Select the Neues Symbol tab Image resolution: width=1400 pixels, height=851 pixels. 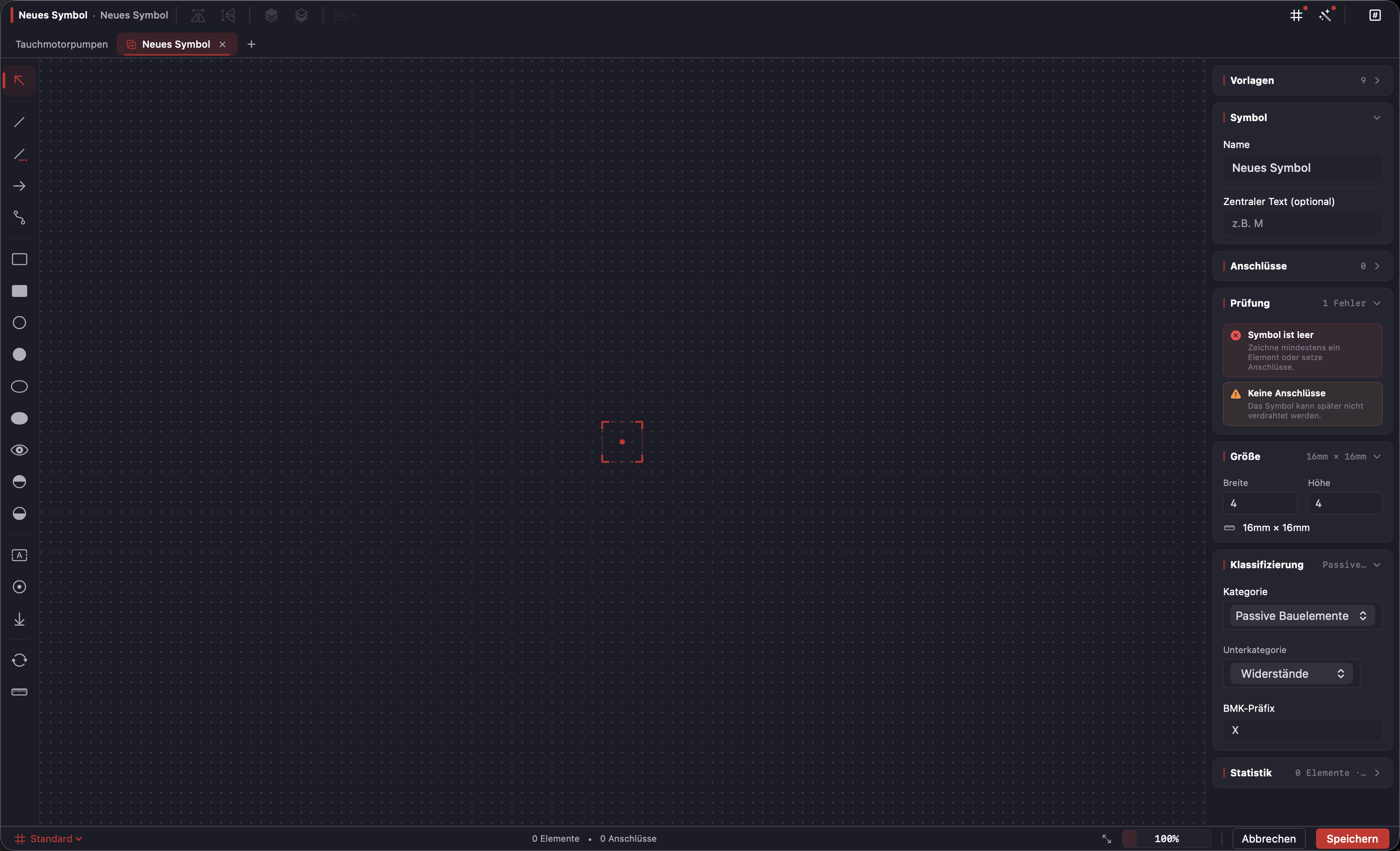pyautogui.click(x=176, y=44)
